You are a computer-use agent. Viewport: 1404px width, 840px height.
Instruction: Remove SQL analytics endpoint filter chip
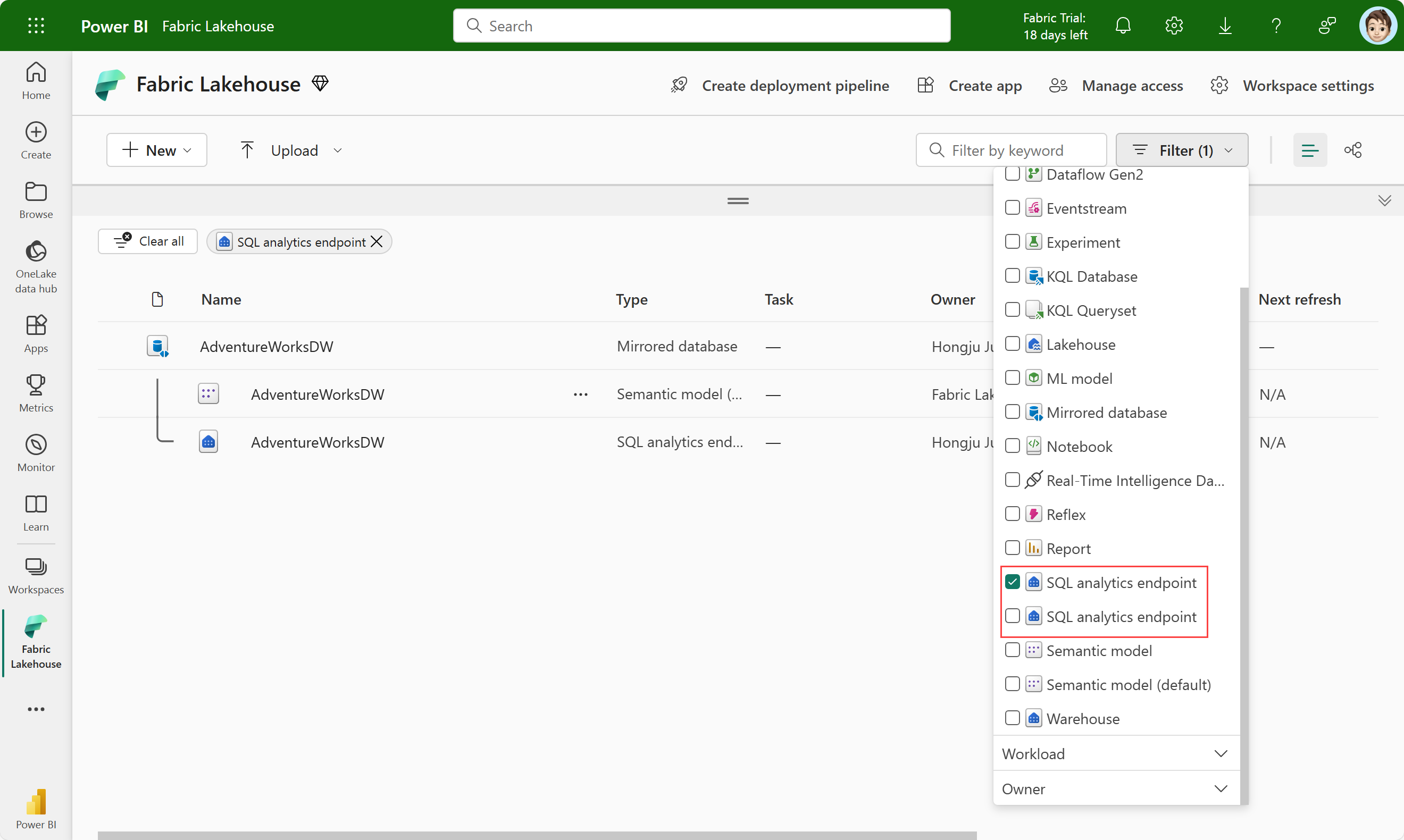[377, 242]
